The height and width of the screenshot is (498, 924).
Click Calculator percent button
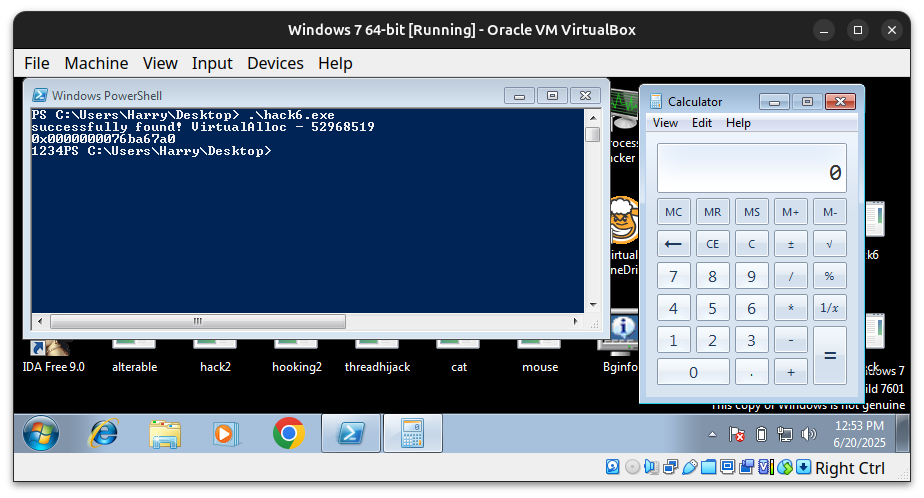pyautogui.click(x=830, y=276)
